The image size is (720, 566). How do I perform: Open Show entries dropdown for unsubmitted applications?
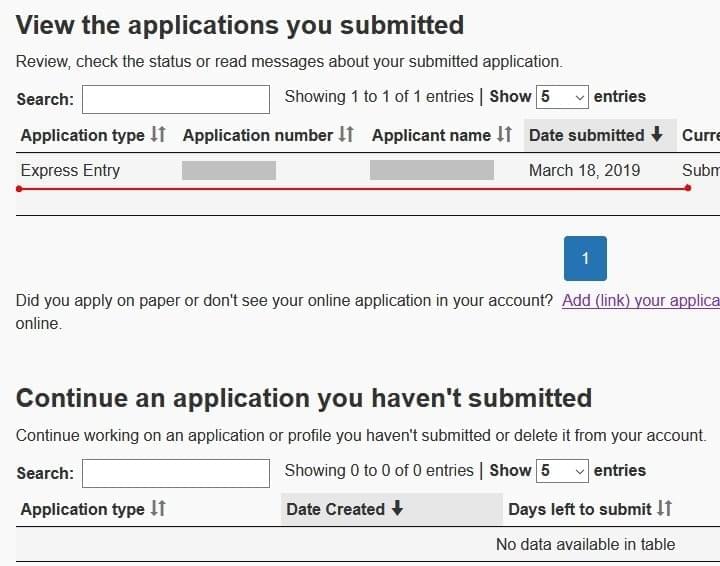[562, 471]
